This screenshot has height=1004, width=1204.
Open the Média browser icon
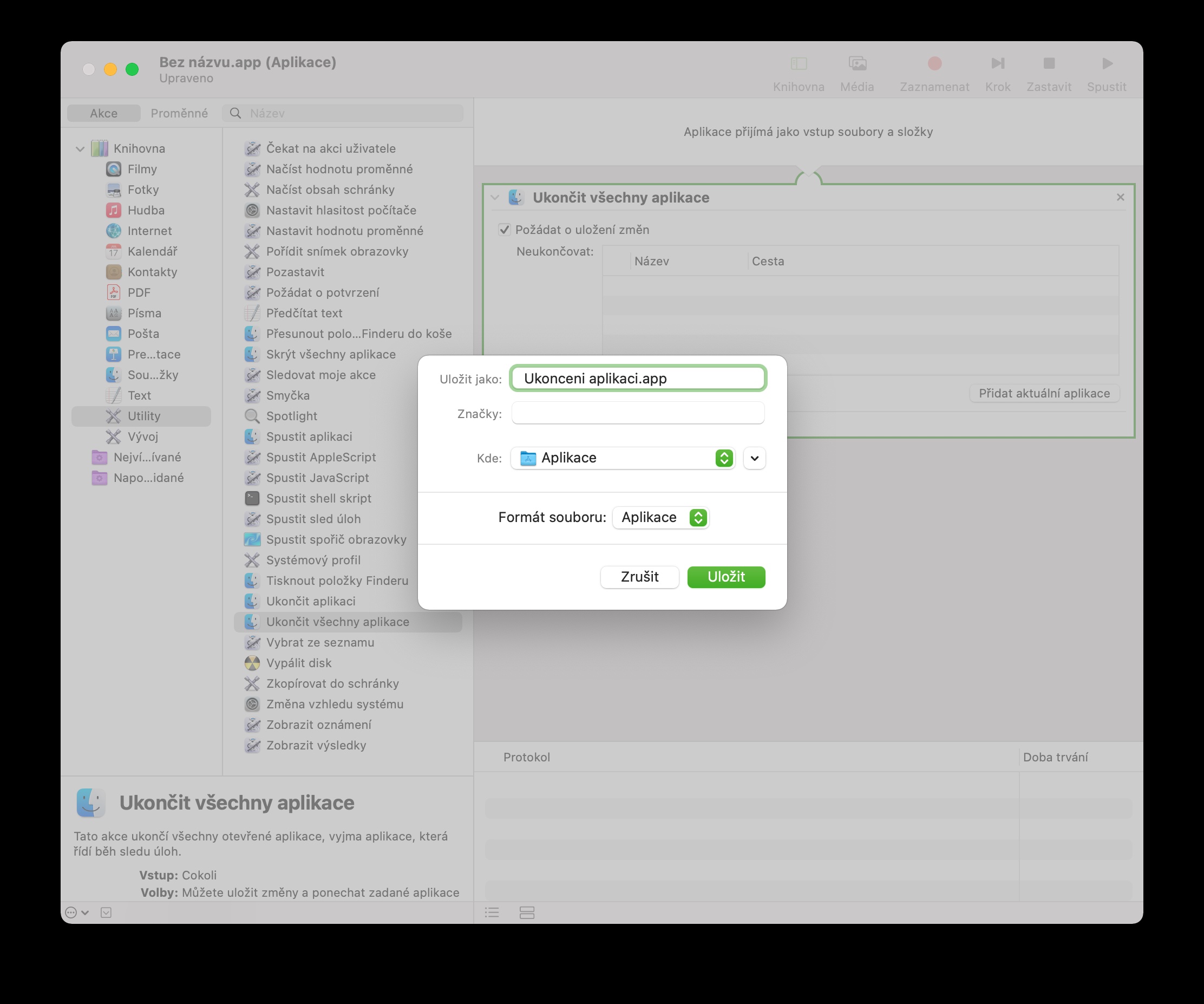[x=856, y=64]
